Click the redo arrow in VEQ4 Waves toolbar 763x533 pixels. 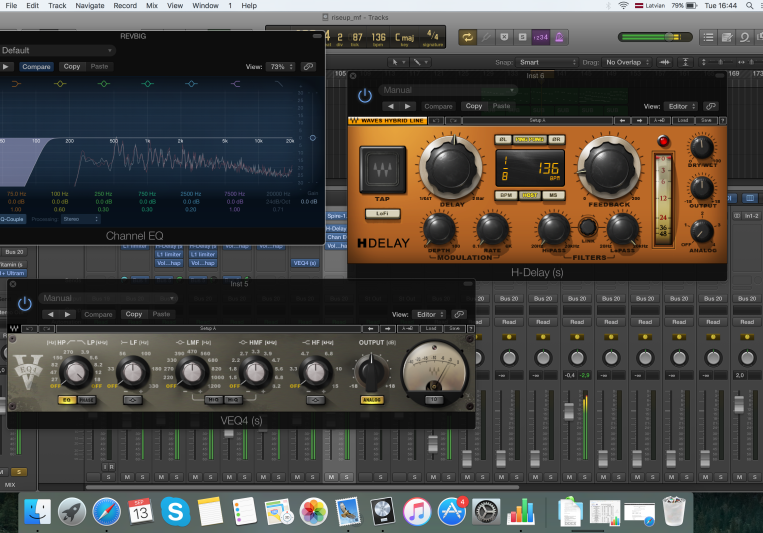46,329
